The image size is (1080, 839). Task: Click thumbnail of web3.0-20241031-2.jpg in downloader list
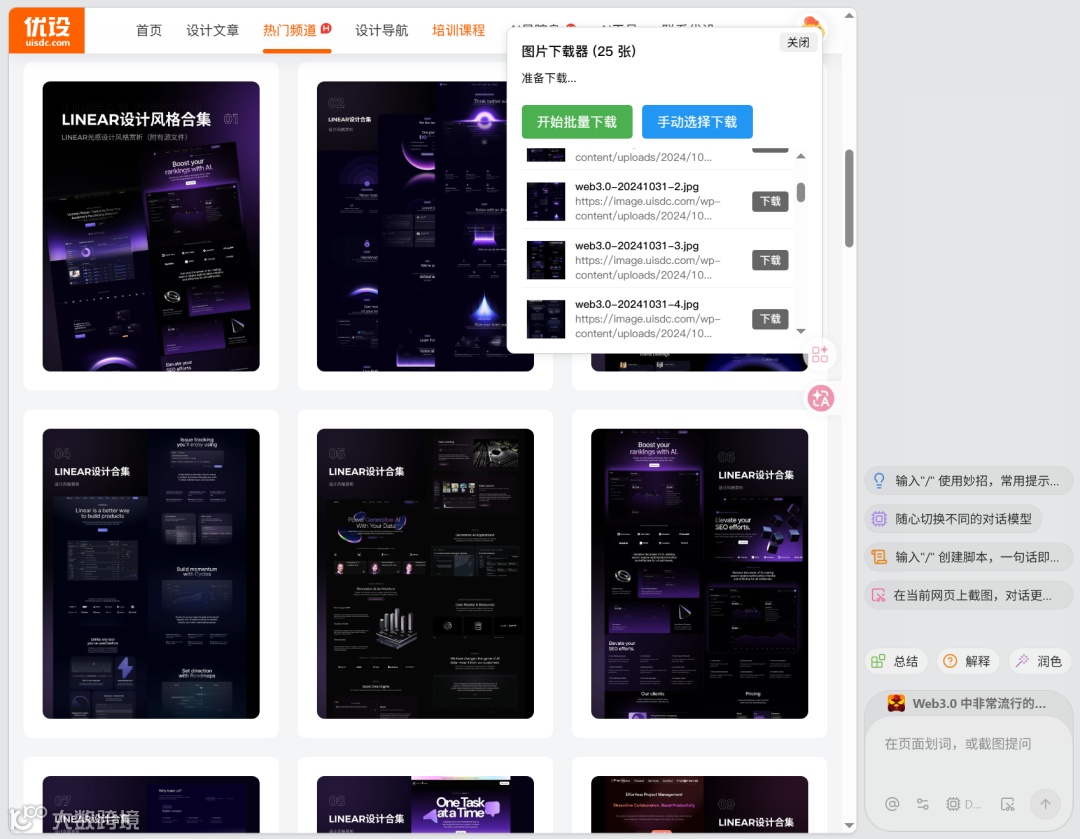546,201
